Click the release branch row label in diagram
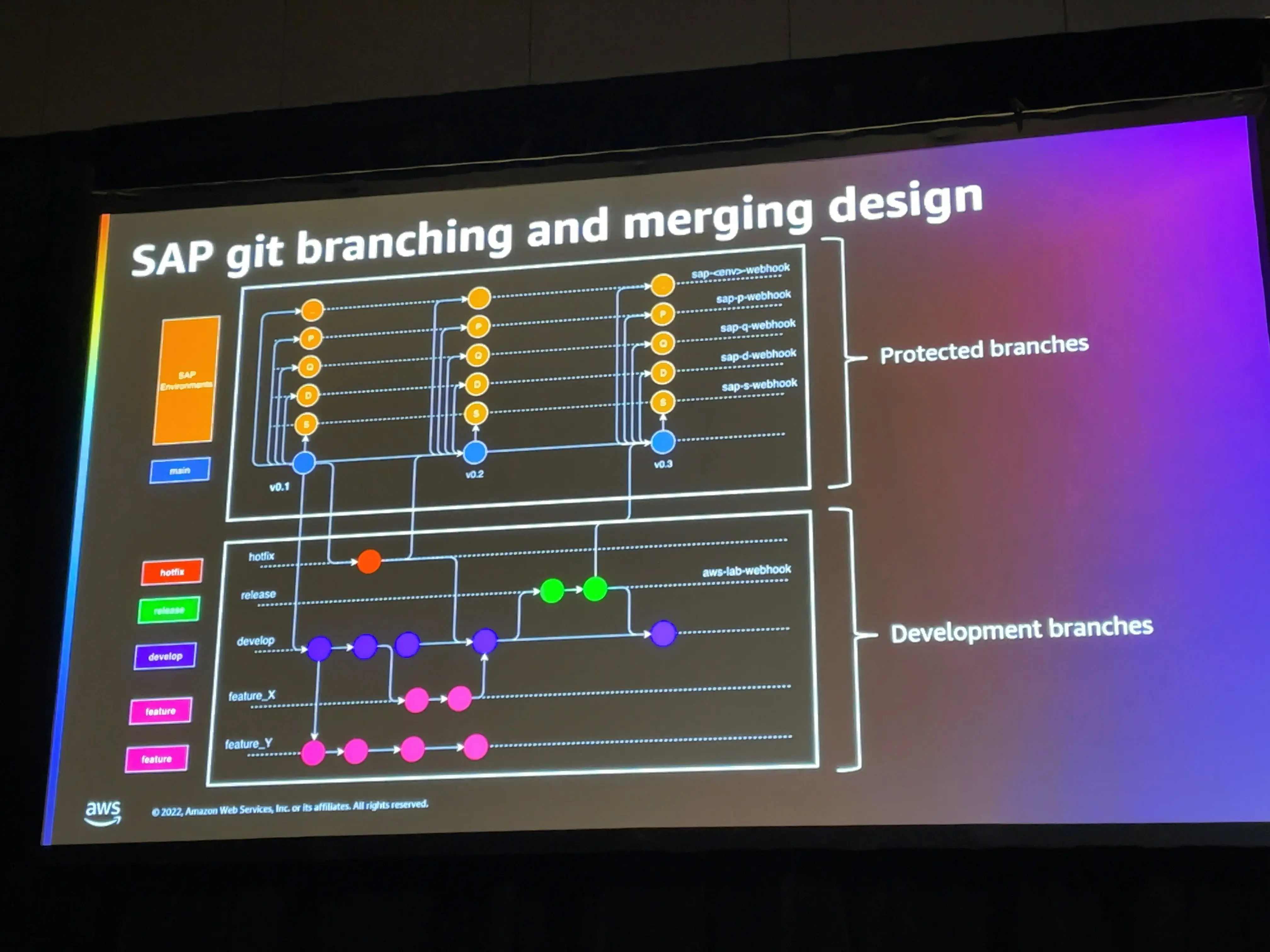Screen dimensions: 1270x952 258,594
